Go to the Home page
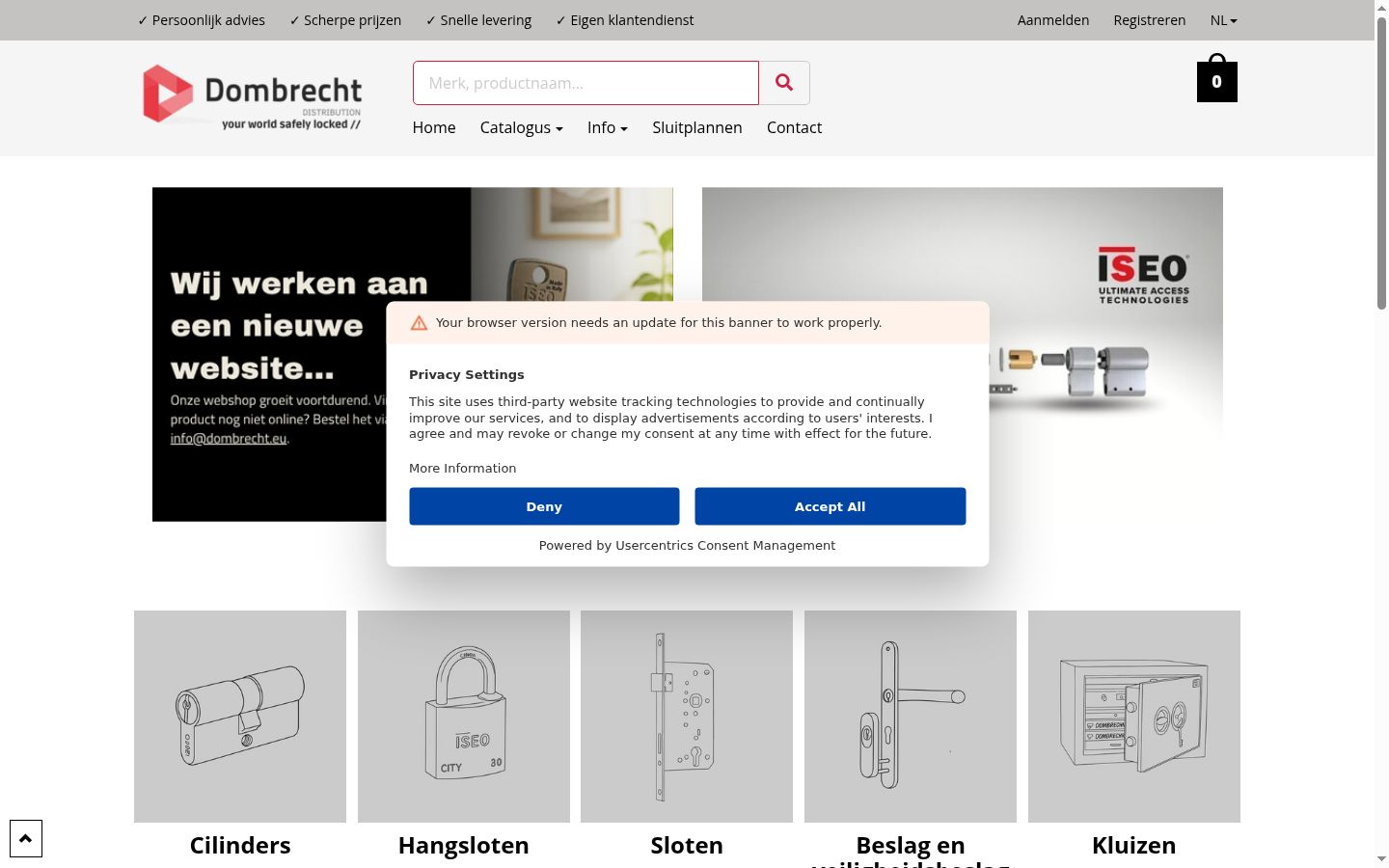This screenshot has width=1389, height=868. click(x=434, y=127)
